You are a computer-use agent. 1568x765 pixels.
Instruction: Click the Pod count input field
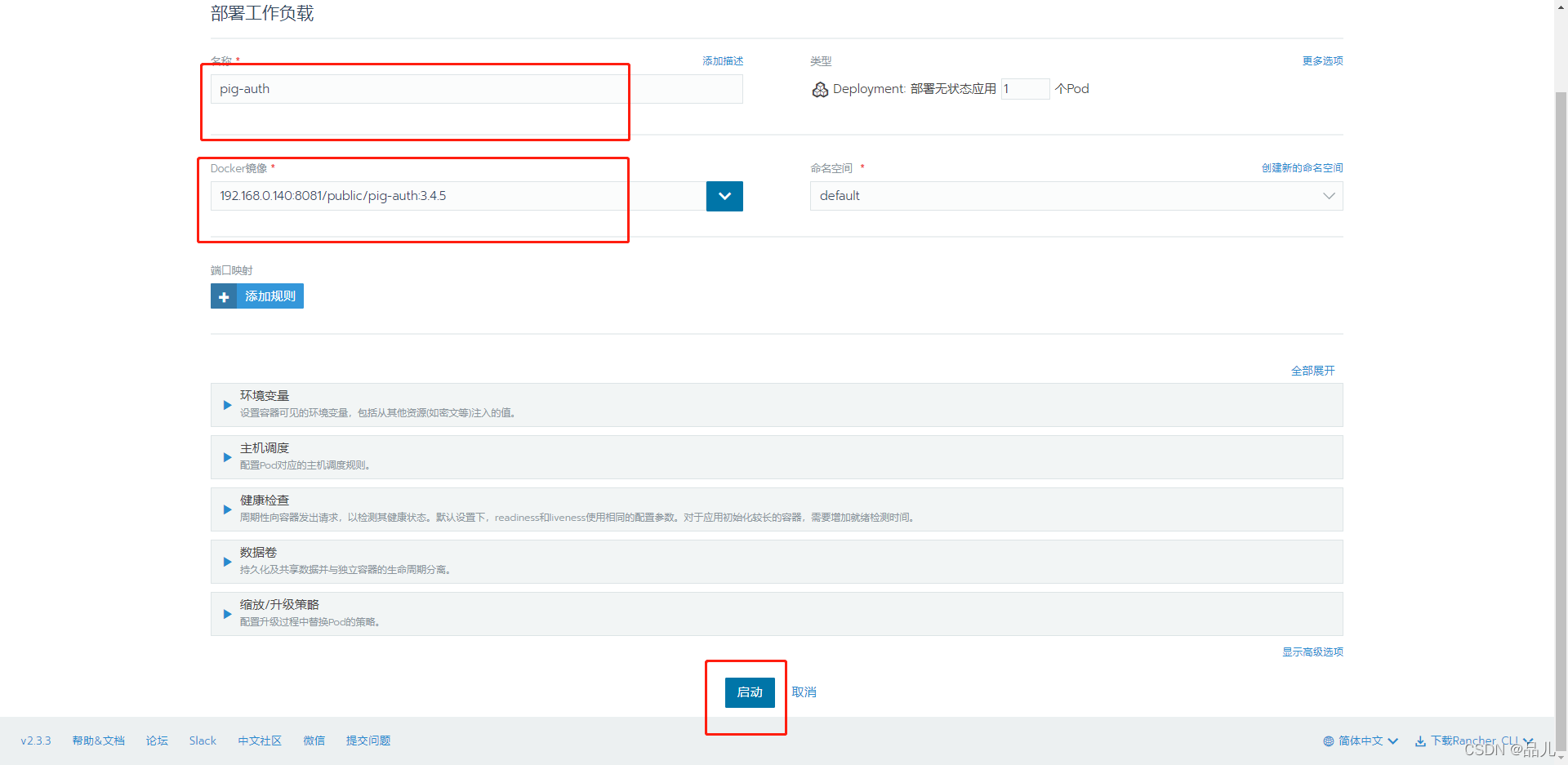(x=1025, y=89)
